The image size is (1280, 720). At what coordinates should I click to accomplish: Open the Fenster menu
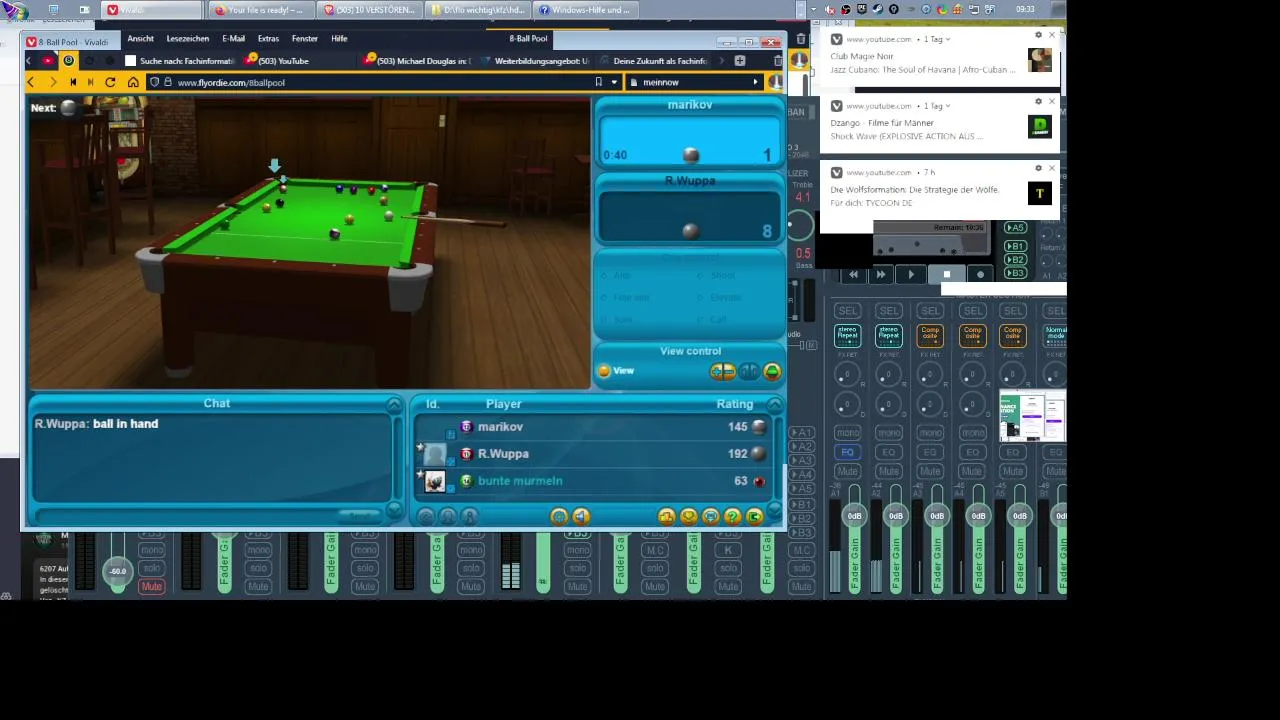point(305,38)
